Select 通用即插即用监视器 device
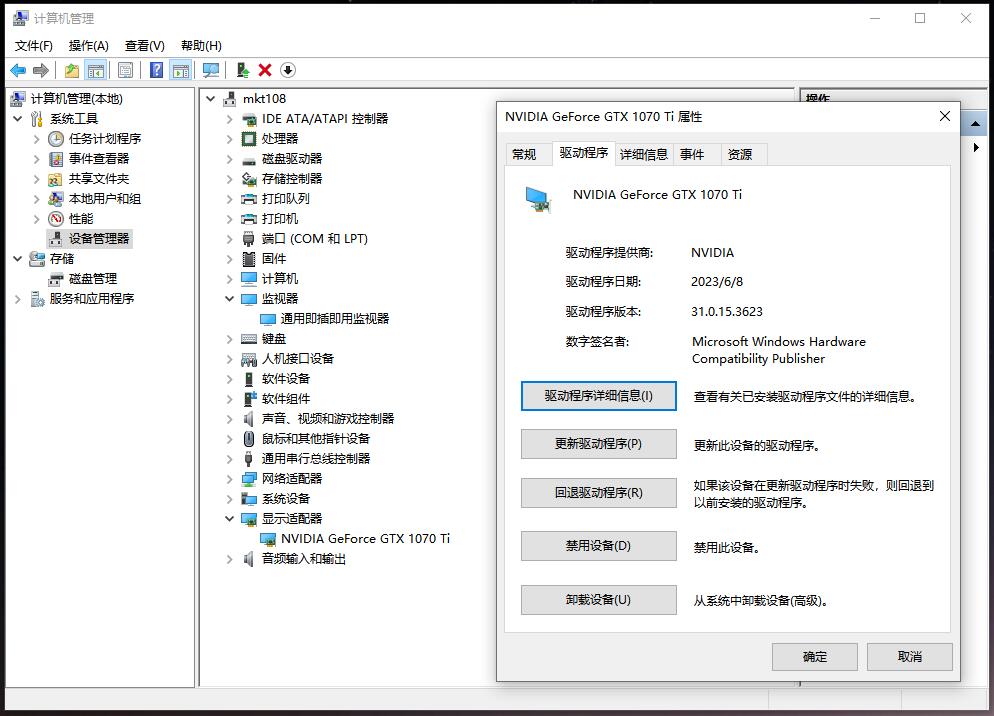The height and width of the screenshot is (716, 994). click(x=335, y=319)
